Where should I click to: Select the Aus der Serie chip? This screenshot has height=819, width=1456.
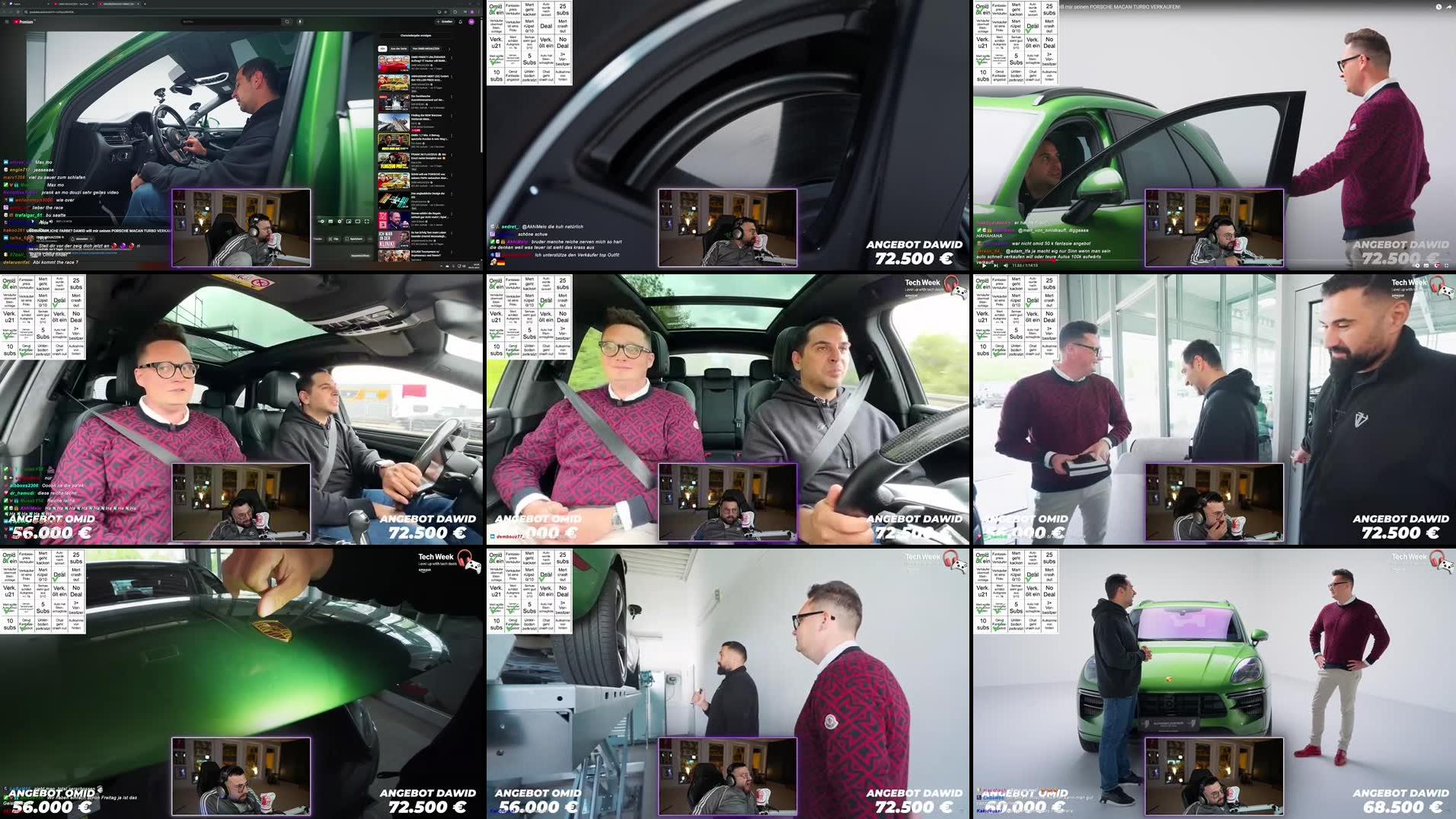tap(399, 49)
